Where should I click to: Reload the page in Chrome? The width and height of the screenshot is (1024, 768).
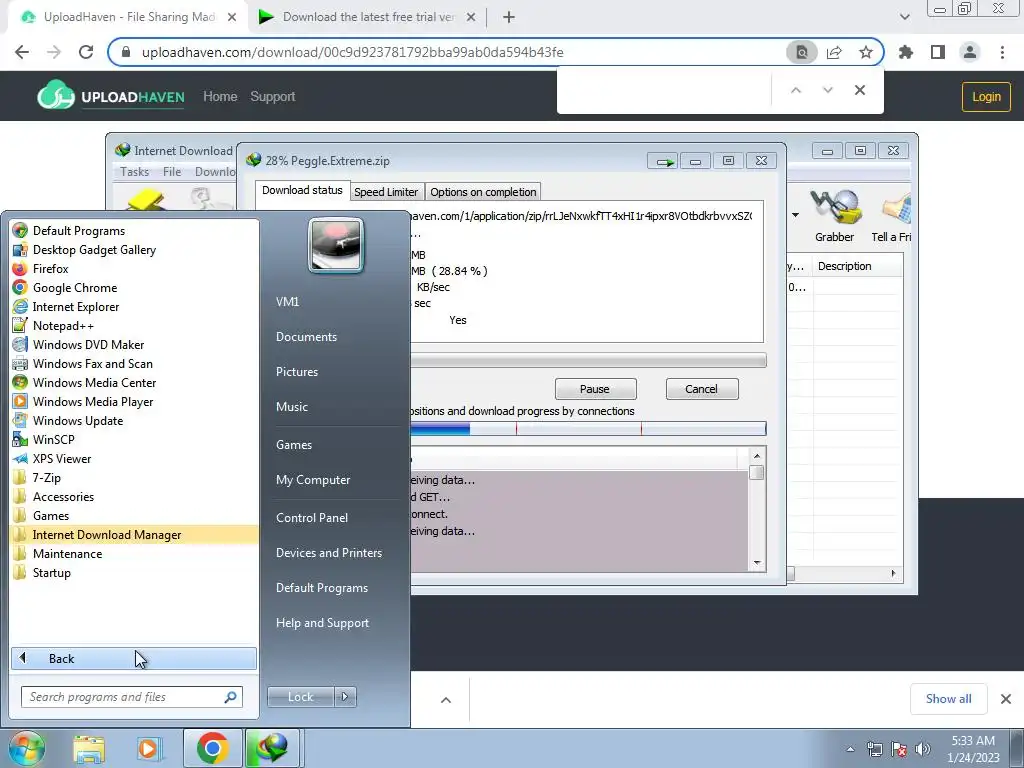tap(86, 52)
